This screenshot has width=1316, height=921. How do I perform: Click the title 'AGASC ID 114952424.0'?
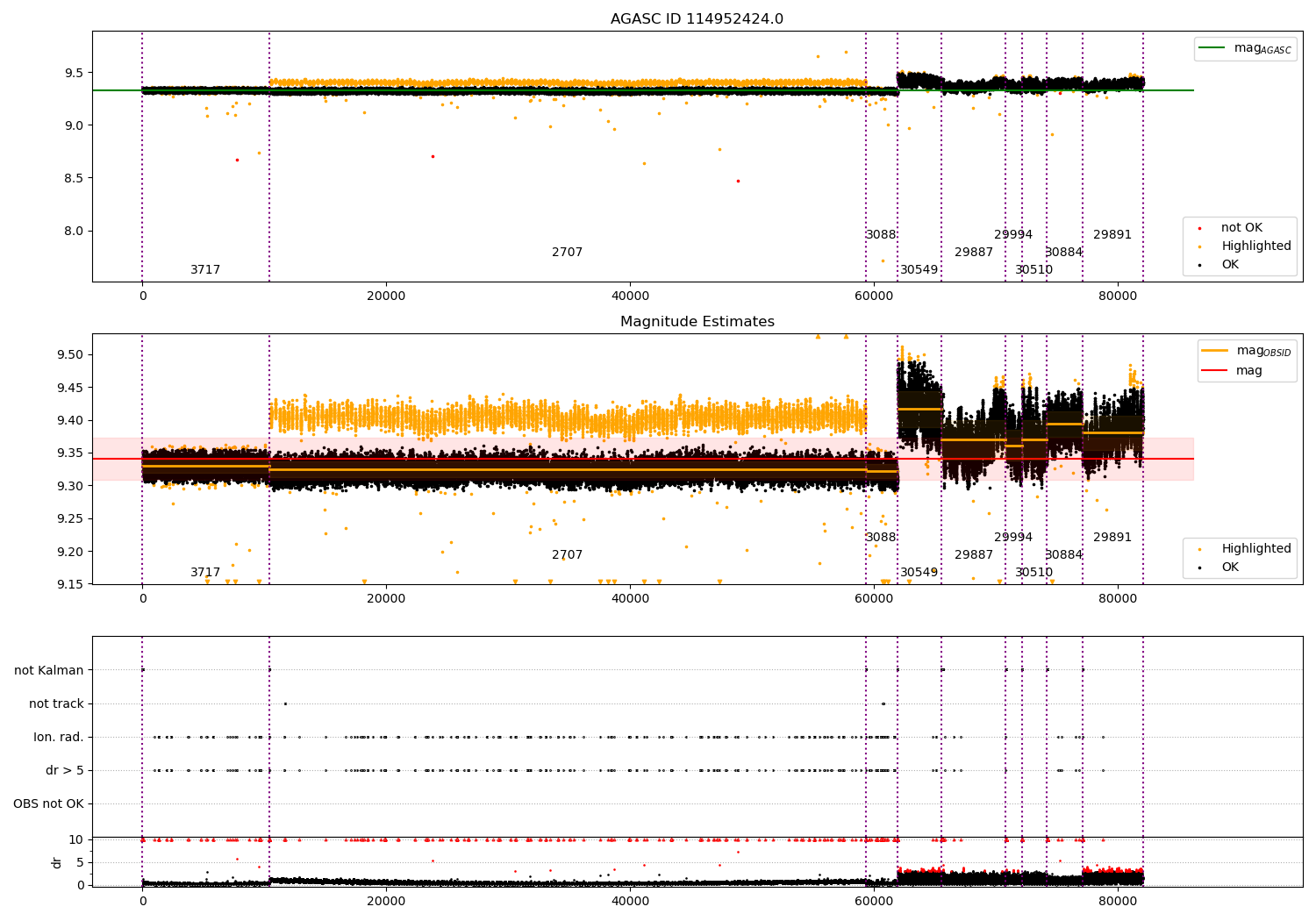697,19
